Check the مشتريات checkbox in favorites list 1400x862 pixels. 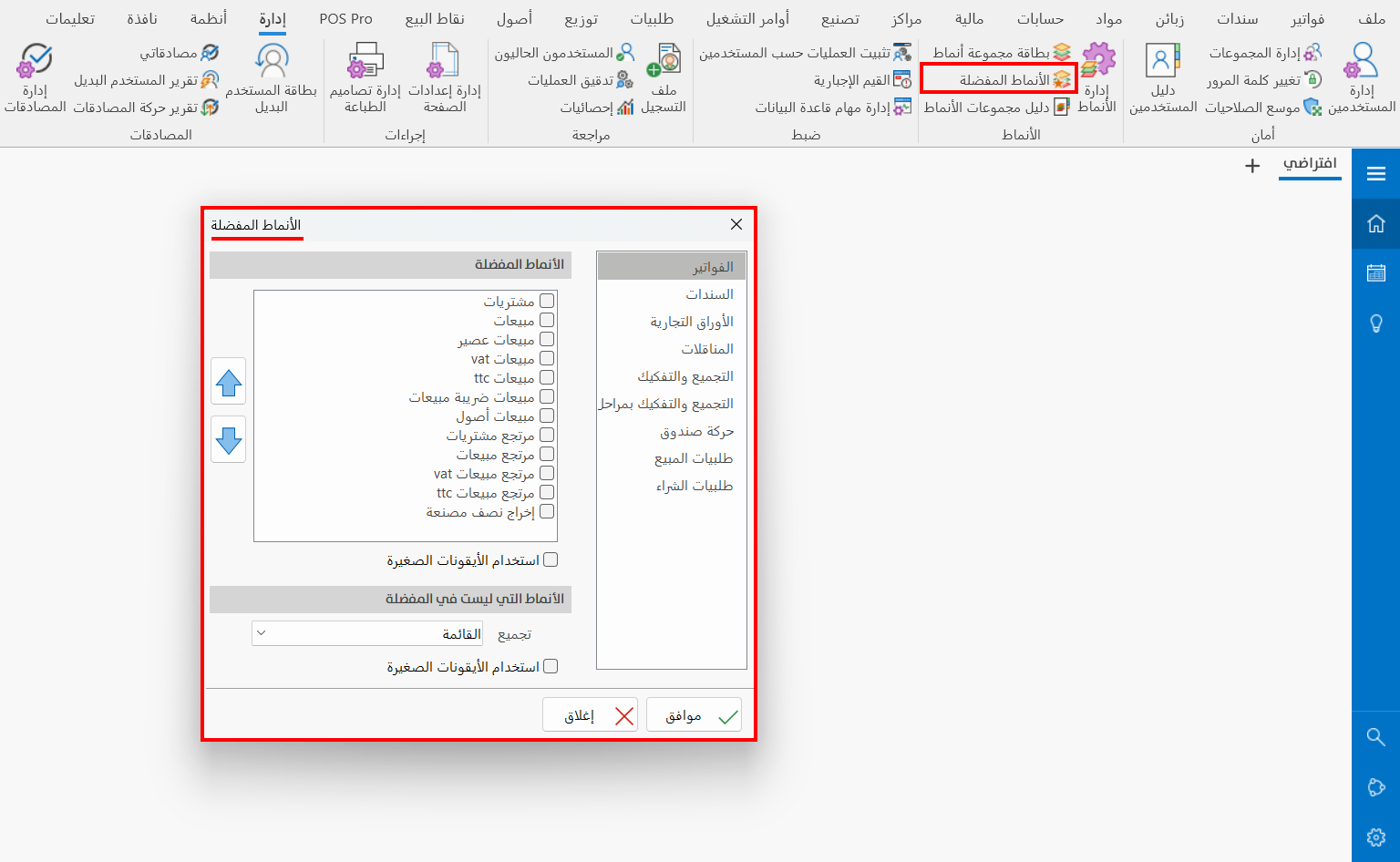click(x=547, y=301)
